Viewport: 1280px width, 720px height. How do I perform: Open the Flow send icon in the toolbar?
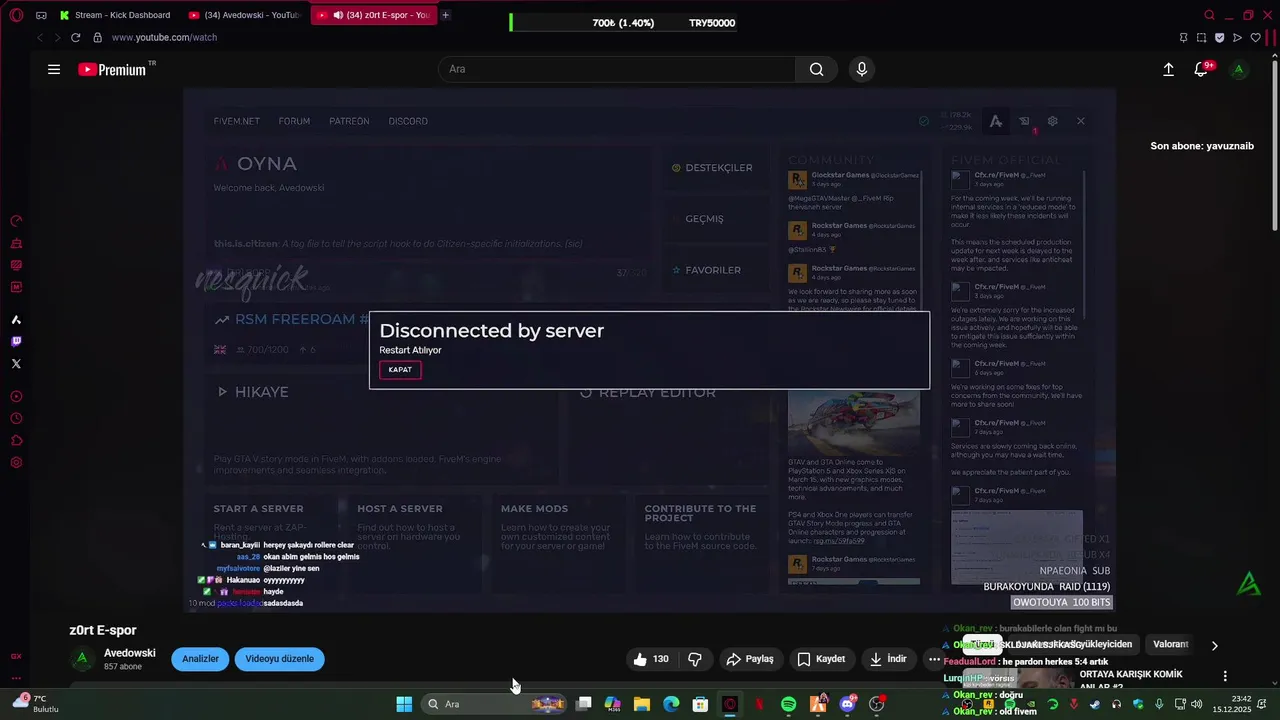1237,37
